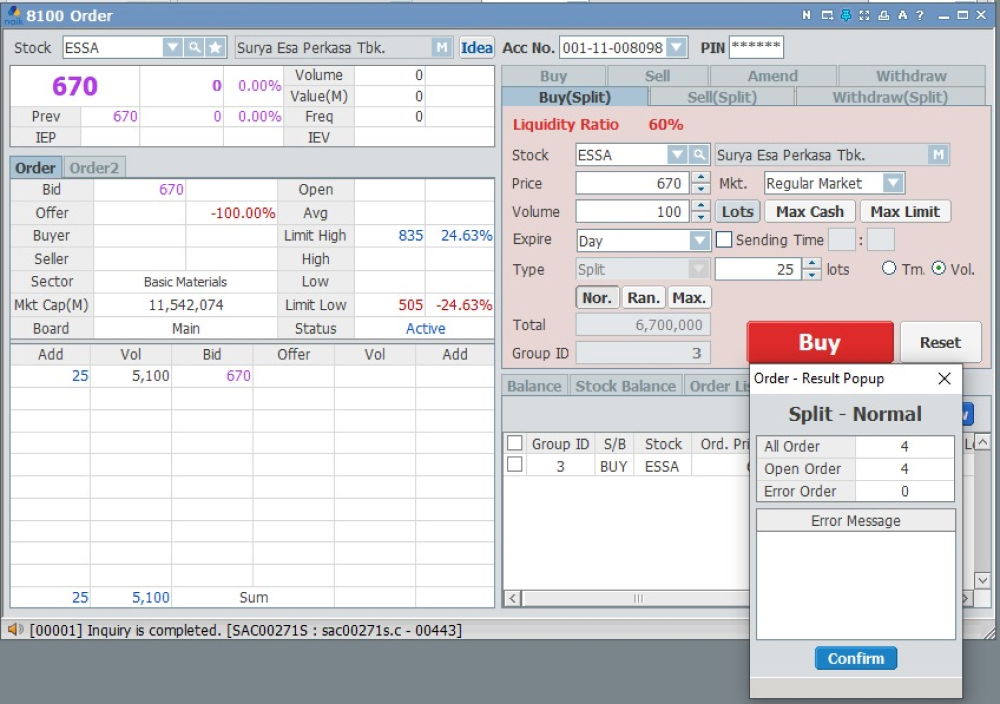Tick the checkbox for Group ID 3 row
1000x704 pixels.
click(515, 465)
